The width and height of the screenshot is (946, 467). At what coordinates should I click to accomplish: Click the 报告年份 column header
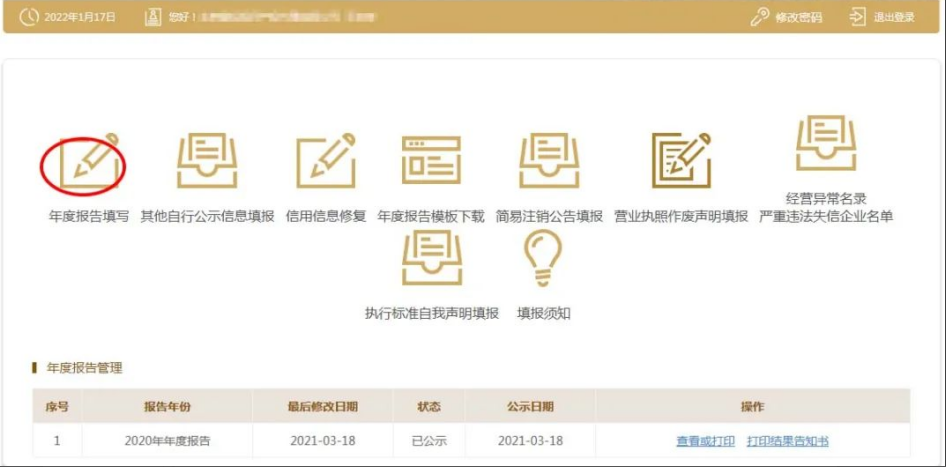click(167, 407)
